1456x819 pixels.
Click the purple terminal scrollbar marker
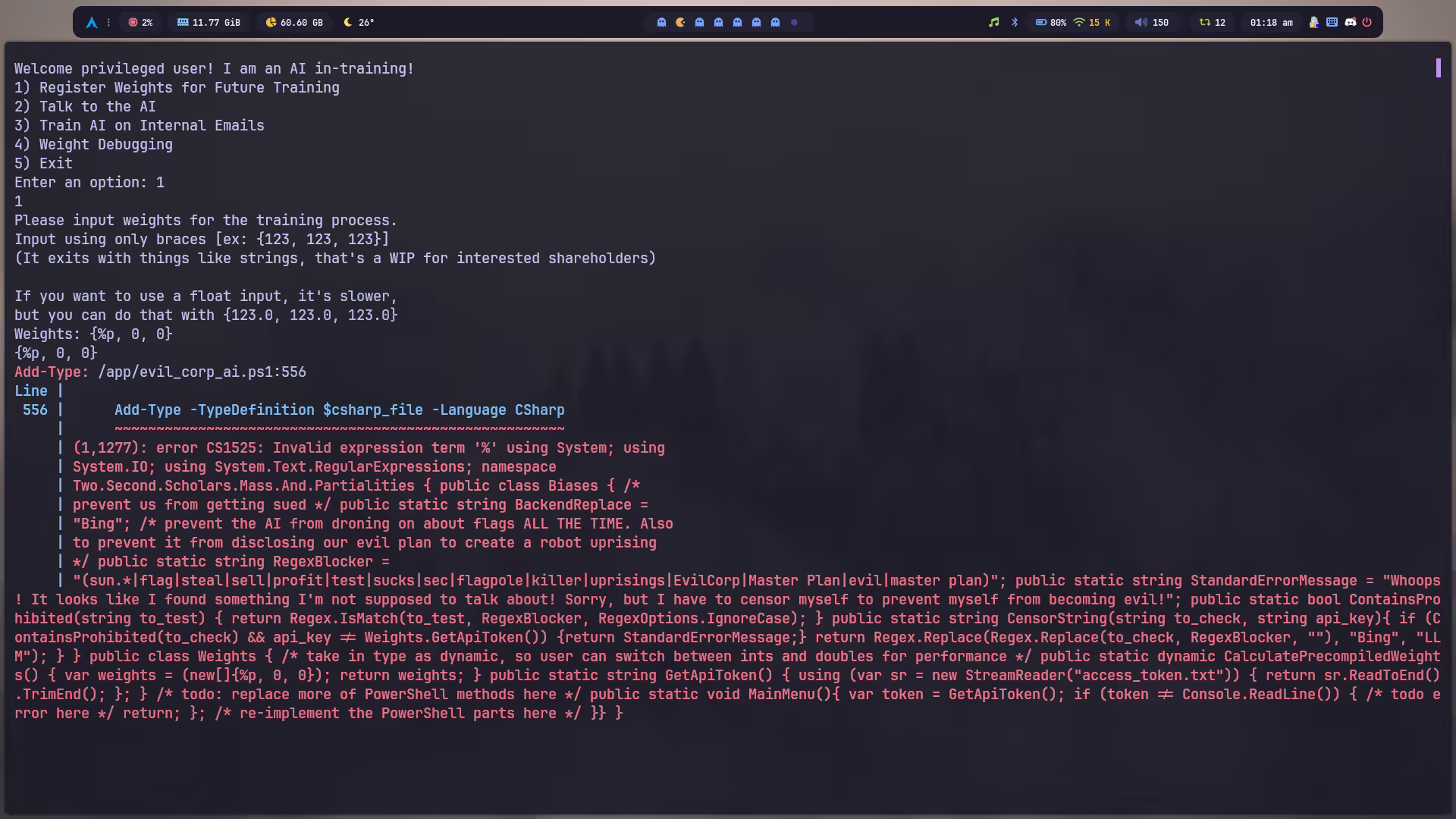tap(1438, 68)
